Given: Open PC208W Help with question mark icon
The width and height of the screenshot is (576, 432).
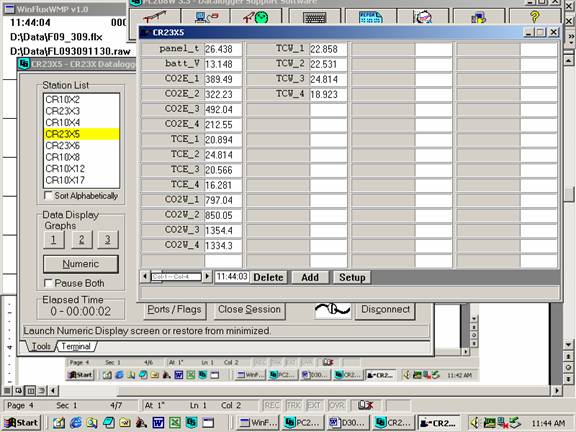Looking at the screenshot, I should [534, 17].
